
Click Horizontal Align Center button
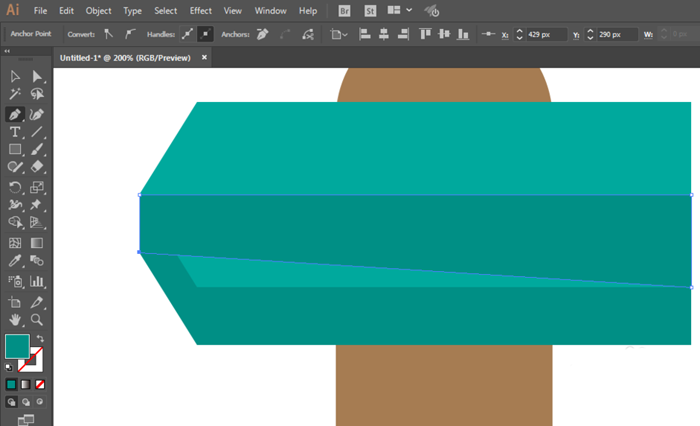(383, 34)
